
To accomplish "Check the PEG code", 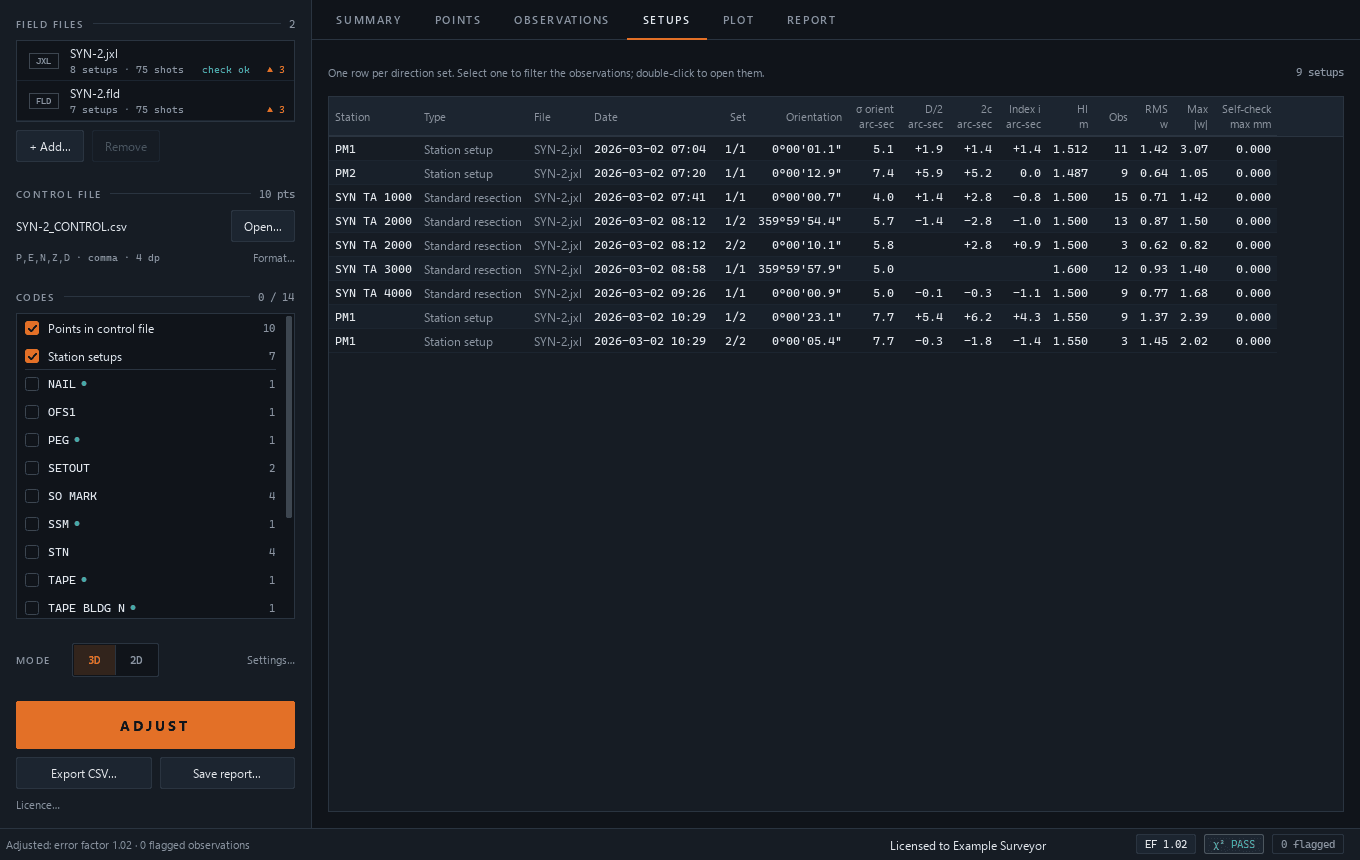I will (32, 440).
